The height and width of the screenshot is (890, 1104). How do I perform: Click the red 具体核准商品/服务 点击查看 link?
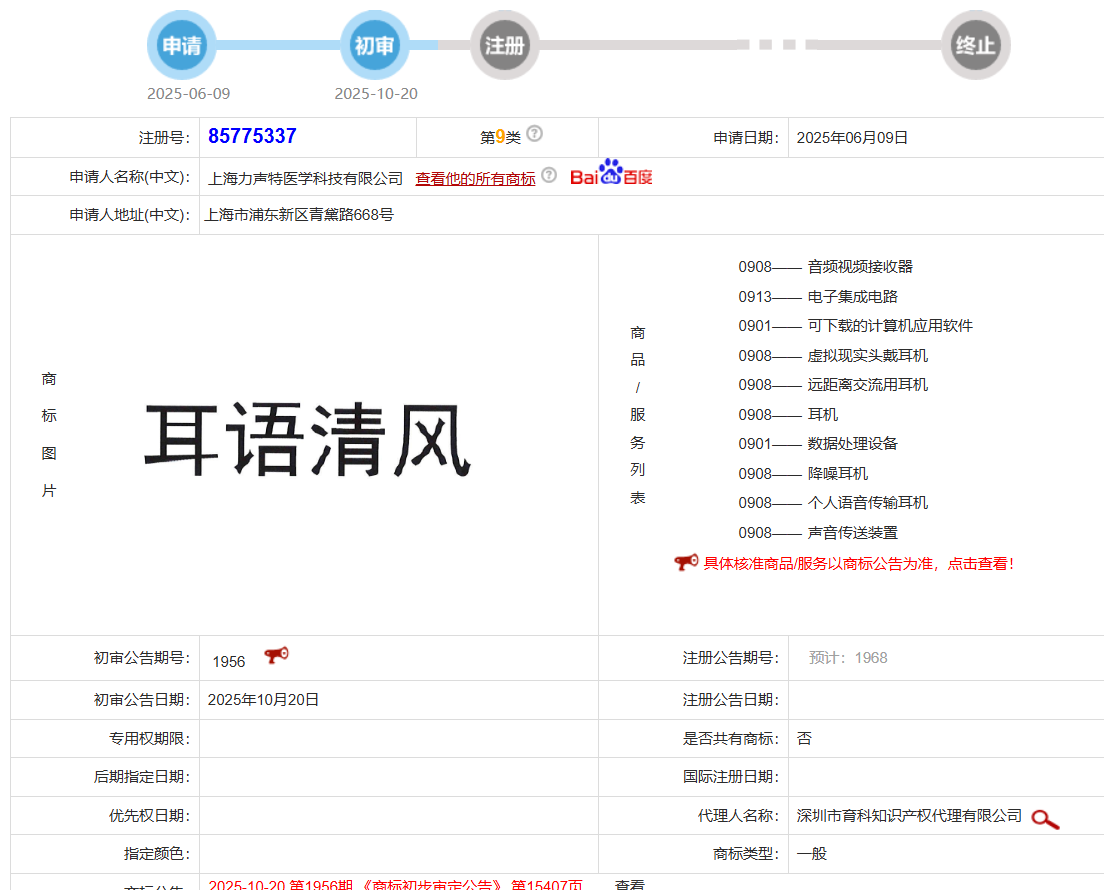pyautogui.click(x=858, y=564)
